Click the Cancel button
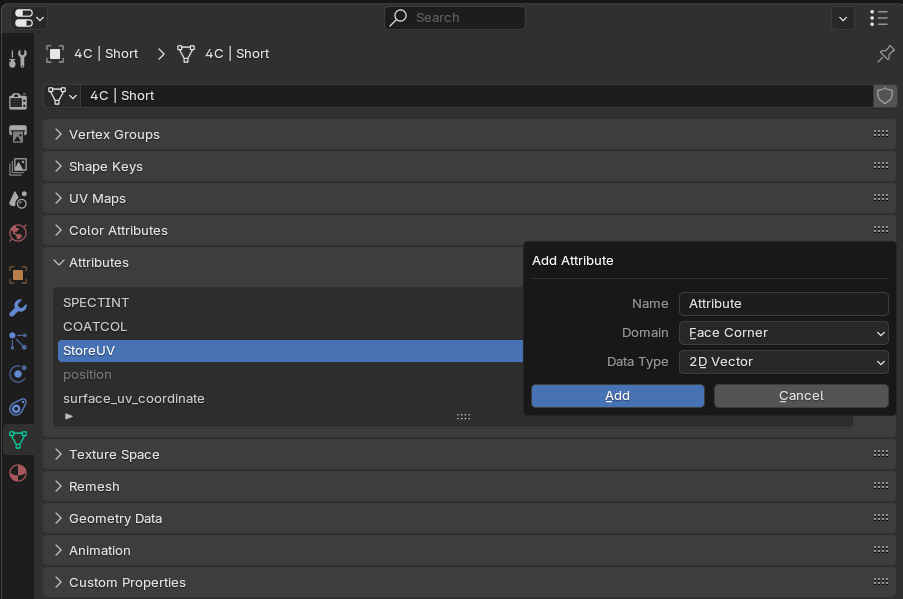 [801, 396]
